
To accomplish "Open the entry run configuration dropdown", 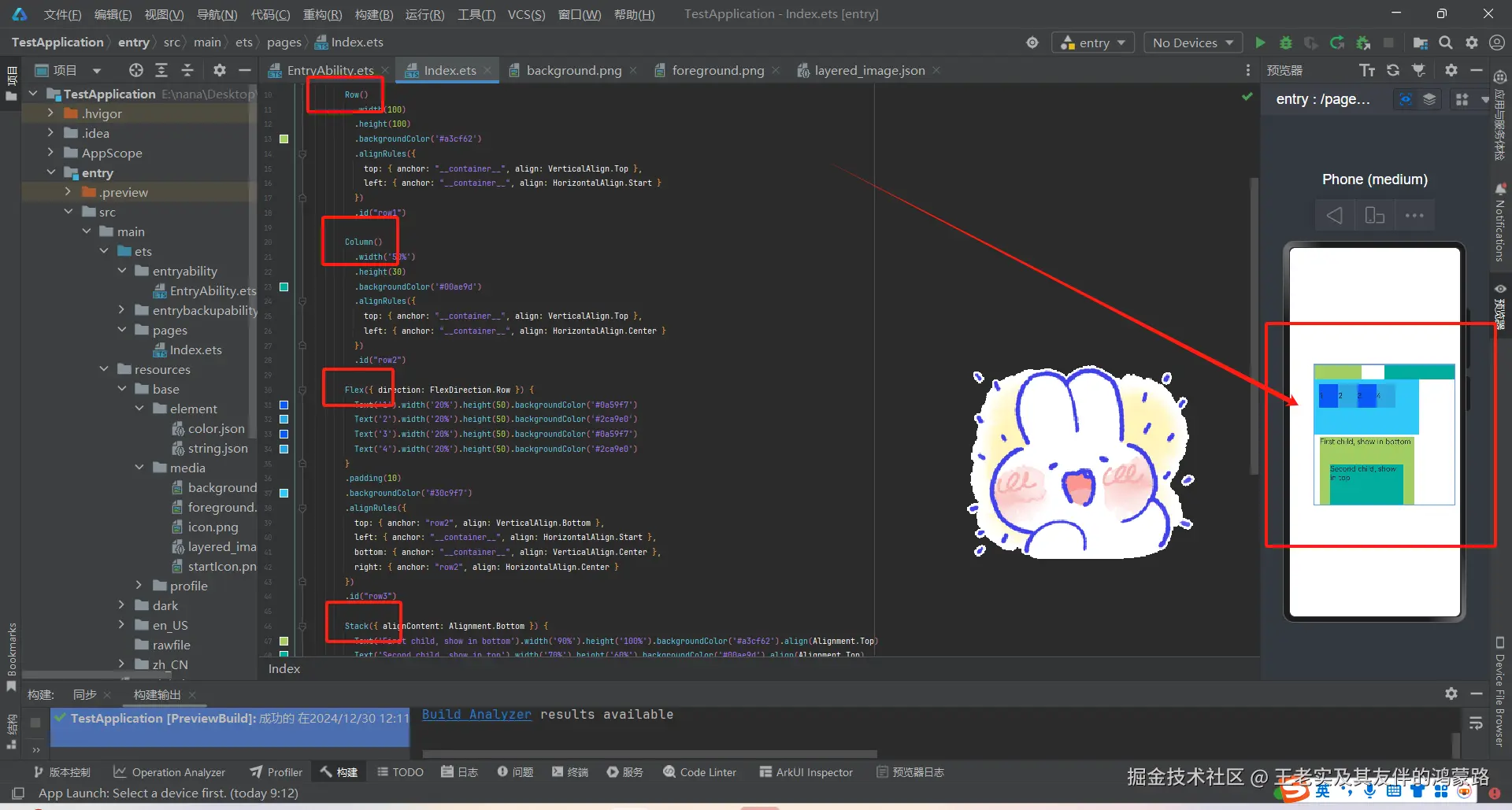I will coord(1093,43).
